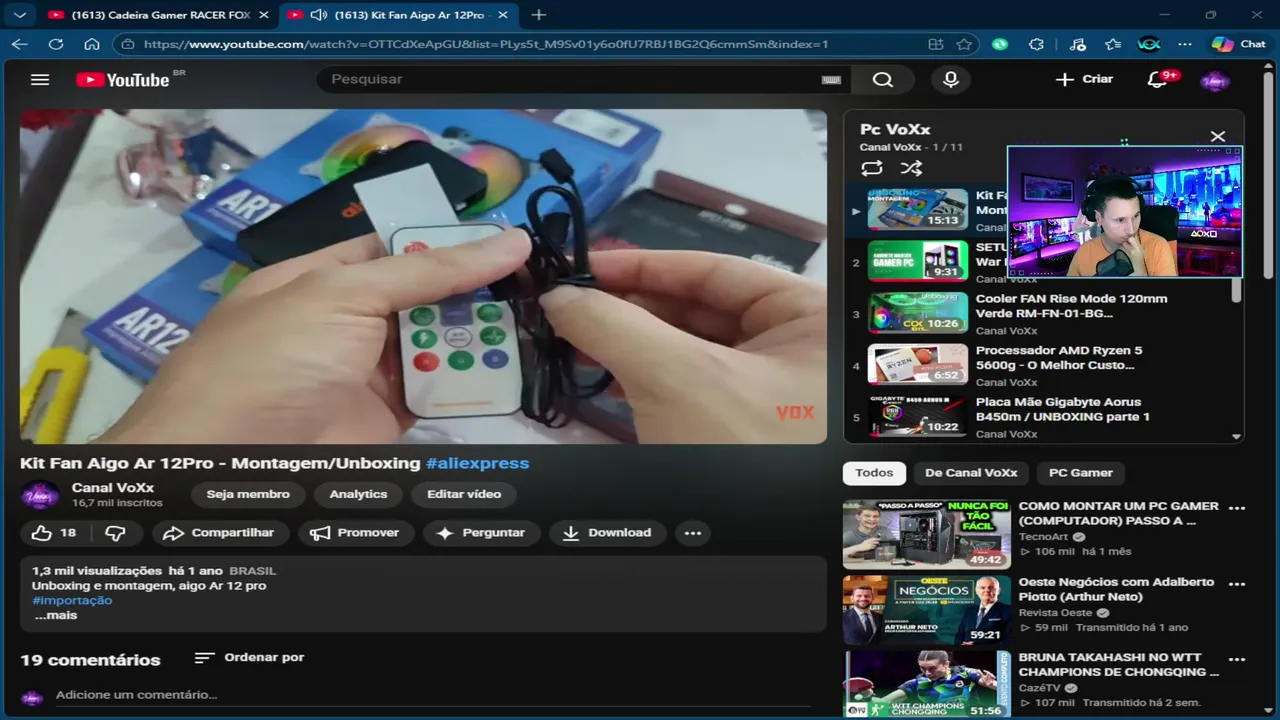Open the browser home page icon
Screen dimensions: 1280x720
[92, 44]
